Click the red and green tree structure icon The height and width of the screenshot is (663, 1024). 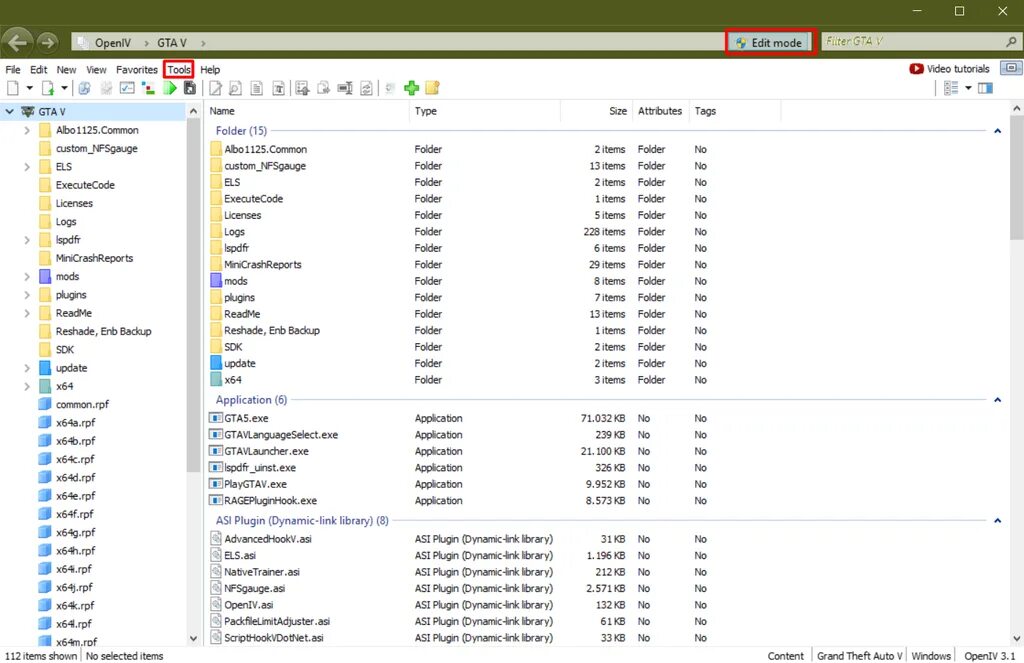[x=148, y=88]
